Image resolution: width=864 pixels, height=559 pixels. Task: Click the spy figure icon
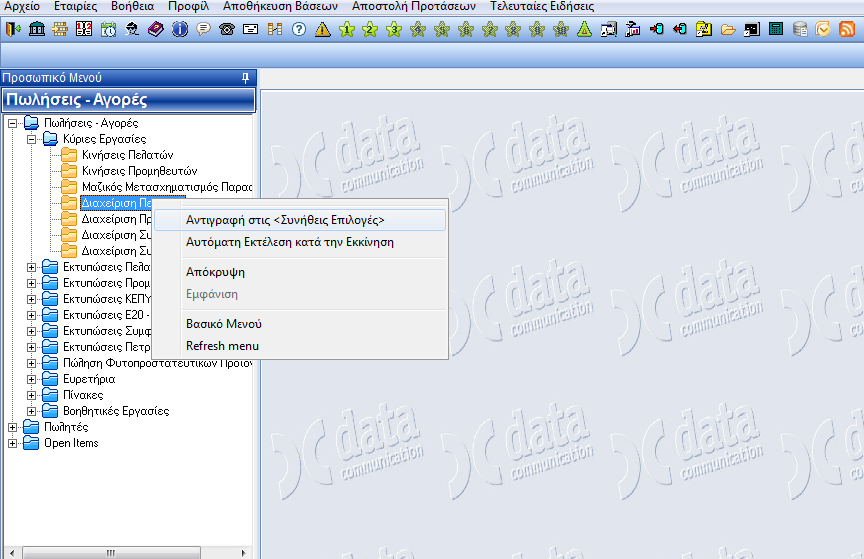point(132,29)
